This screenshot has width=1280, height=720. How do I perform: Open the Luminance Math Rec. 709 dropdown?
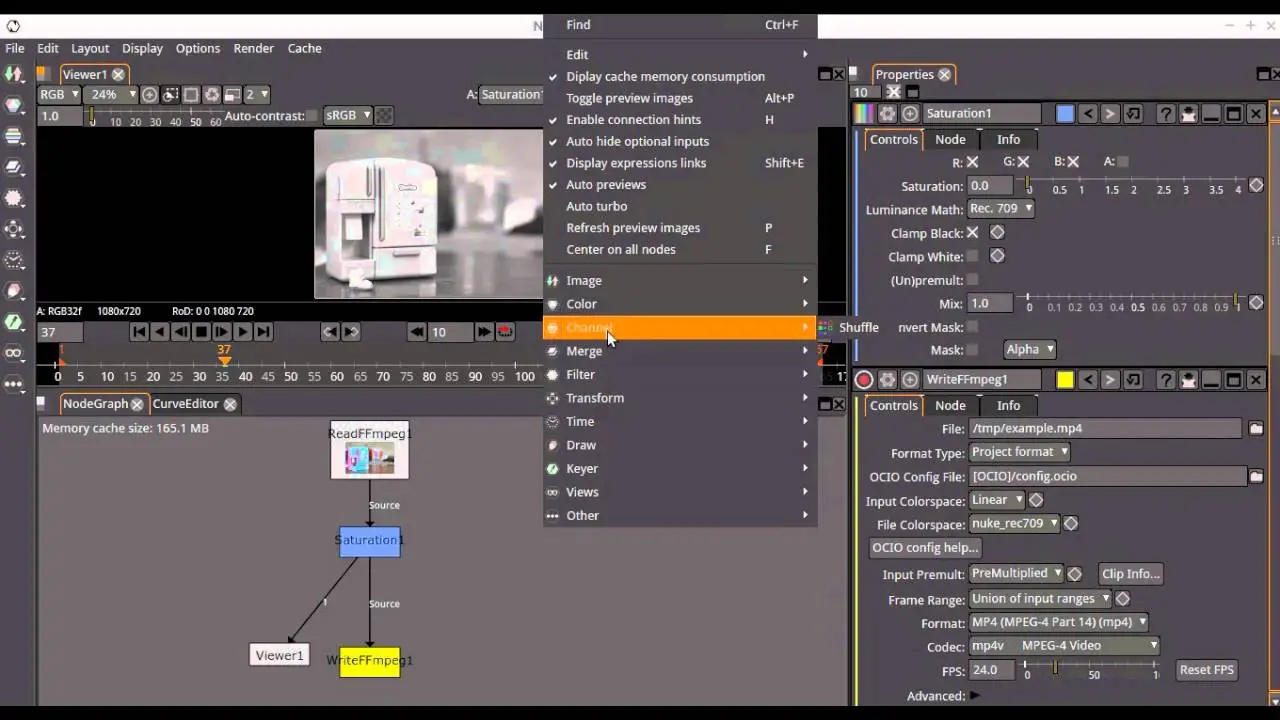[x=1000, y=208]
